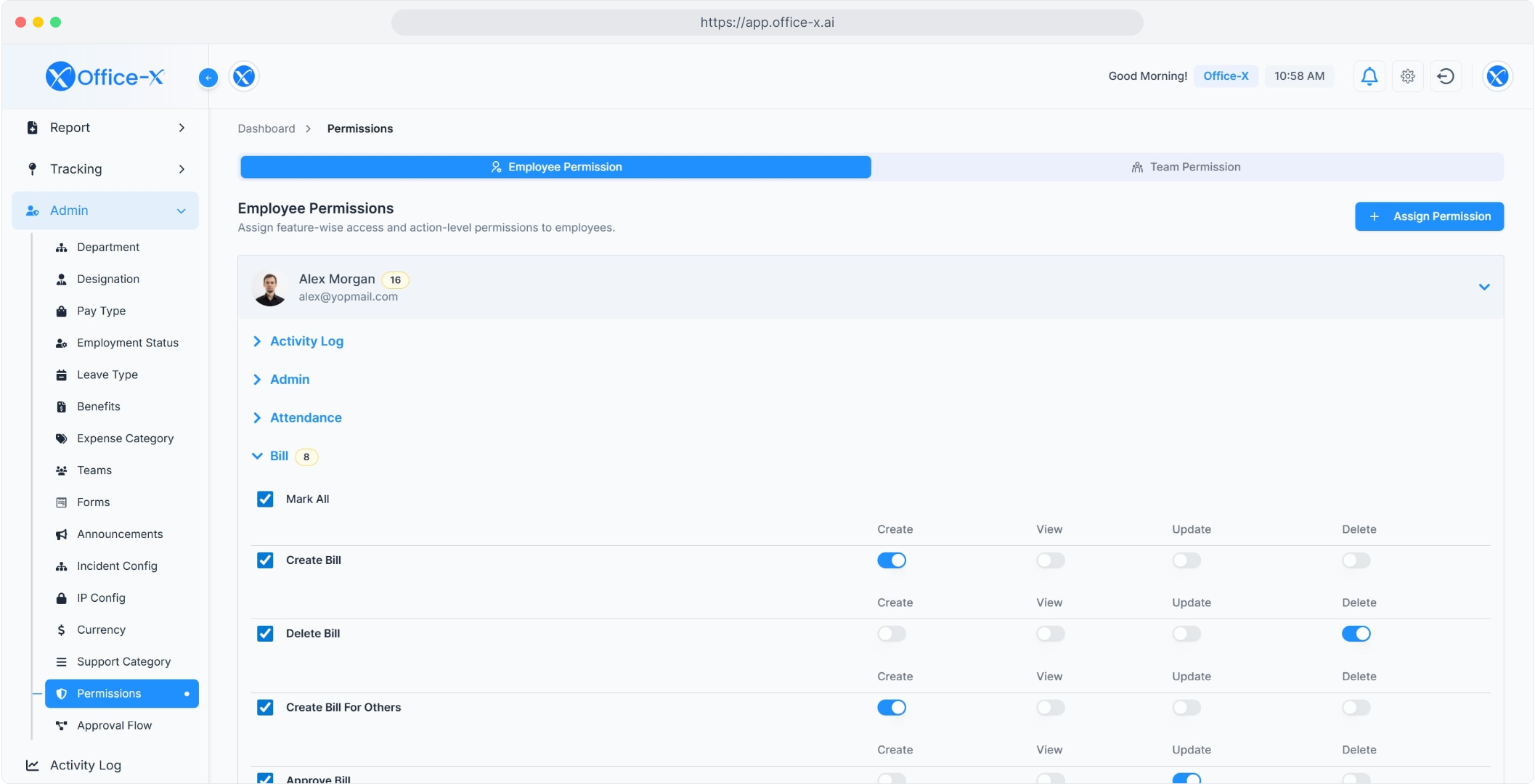Open the user profile avatar icon
Screen dimensions: 1535x784
1497,76
